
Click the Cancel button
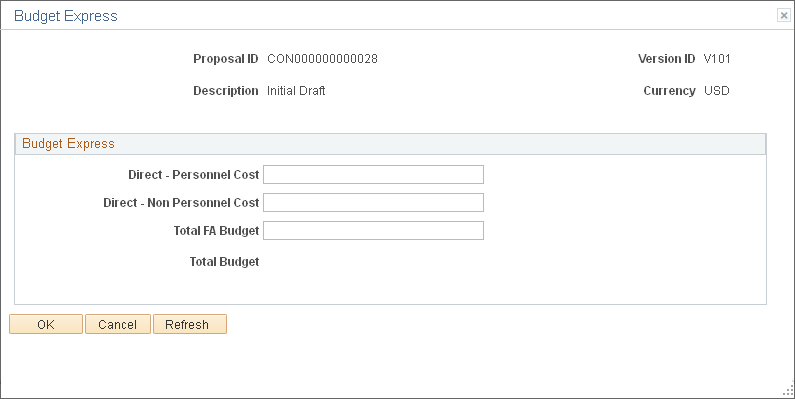coord(118,324)
